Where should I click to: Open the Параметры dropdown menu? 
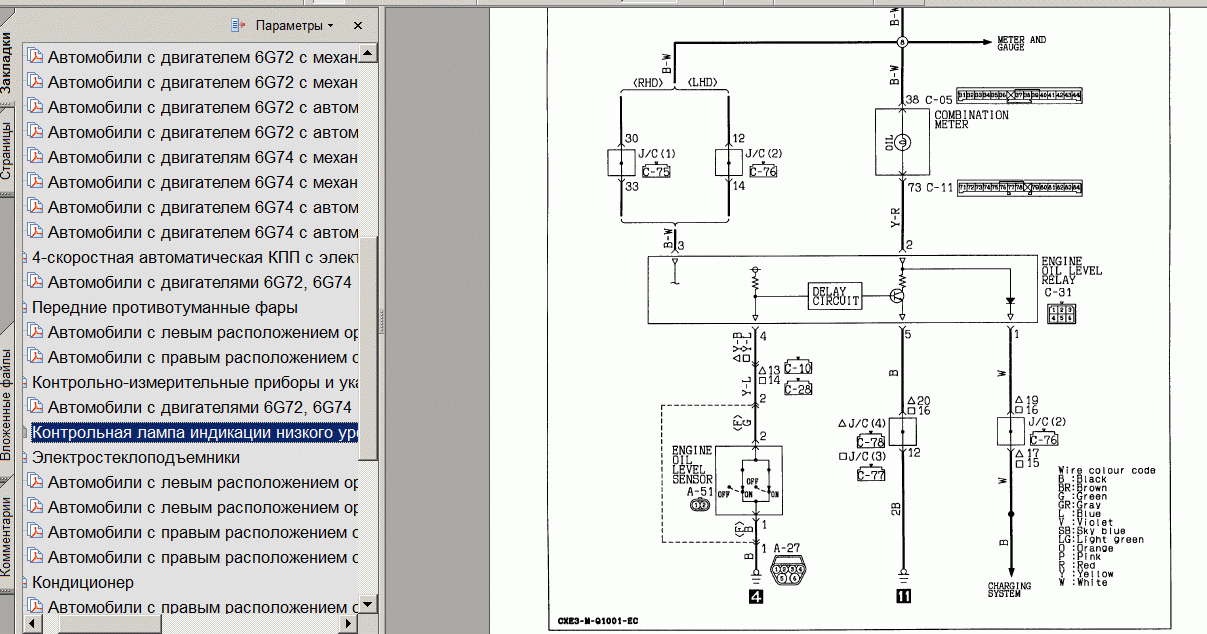[294, 25]
